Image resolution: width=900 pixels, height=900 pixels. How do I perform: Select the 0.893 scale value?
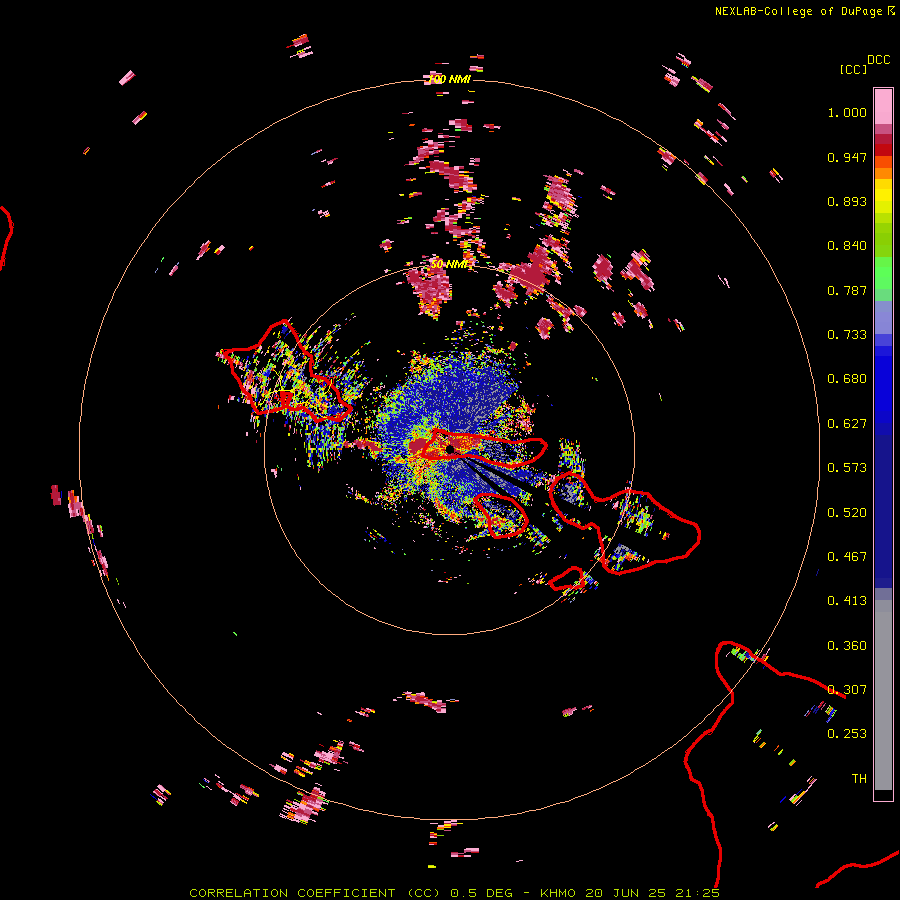pyautogui.click(x=847, y=201)
